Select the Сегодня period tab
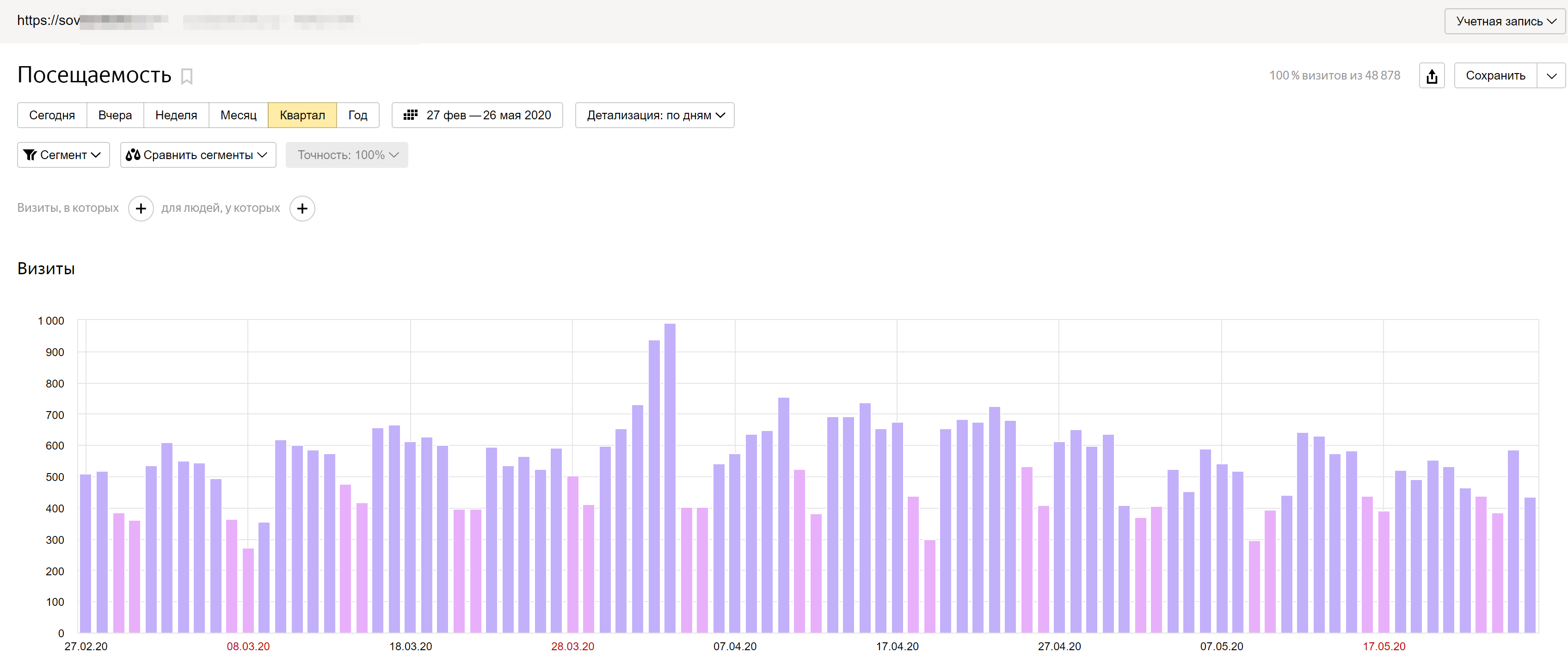The height and width of the screenshot is (665, 1568). (x=52, y=115)
